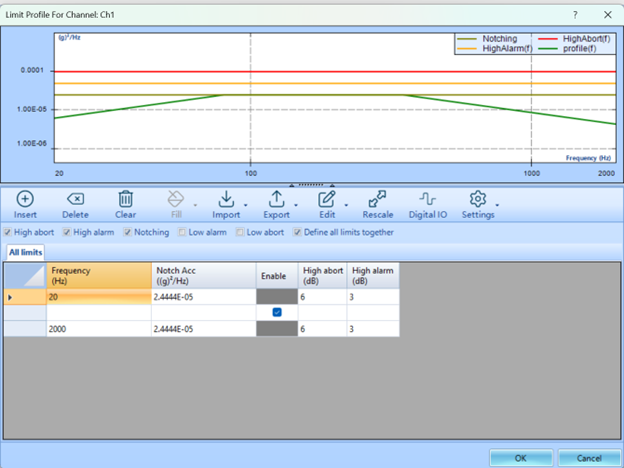Click the Insert toolbar icon
This screenshot has height=468, width=624.
[x=25, y=199]
